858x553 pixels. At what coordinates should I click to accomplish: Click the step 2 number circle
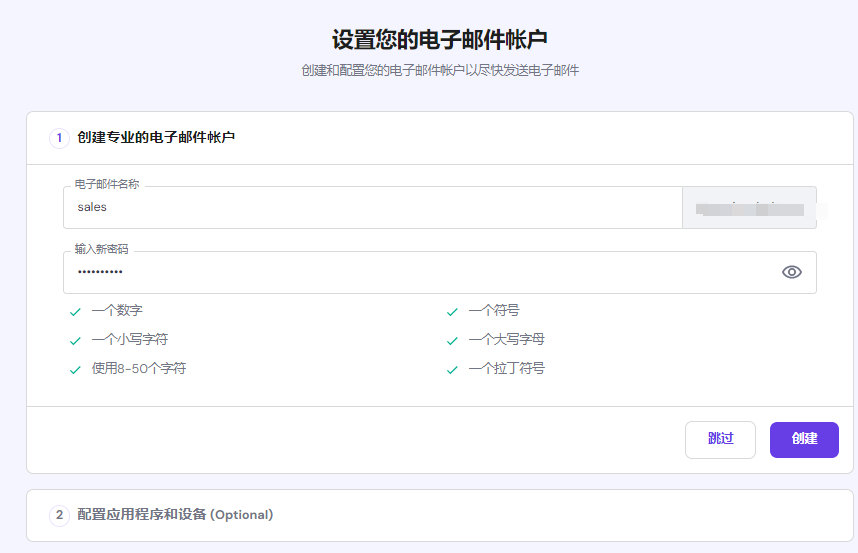pyautogui.click(x=59, y=515)
